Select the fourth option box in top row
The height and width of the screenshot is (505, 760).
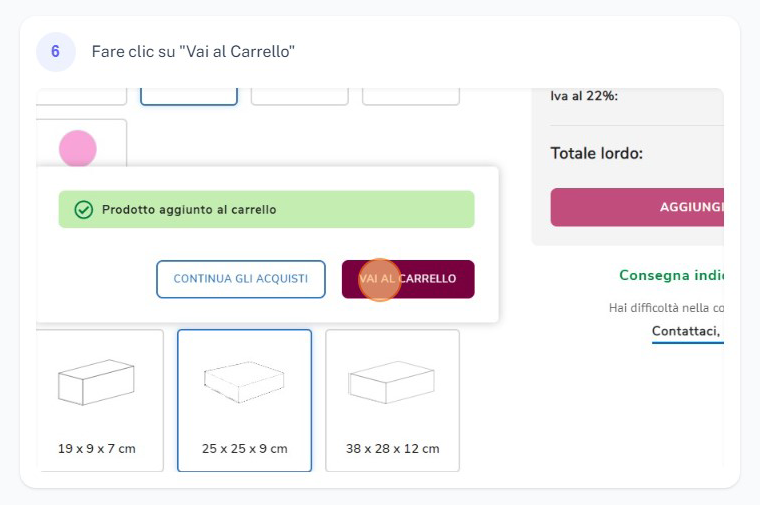tap(411, 96)
